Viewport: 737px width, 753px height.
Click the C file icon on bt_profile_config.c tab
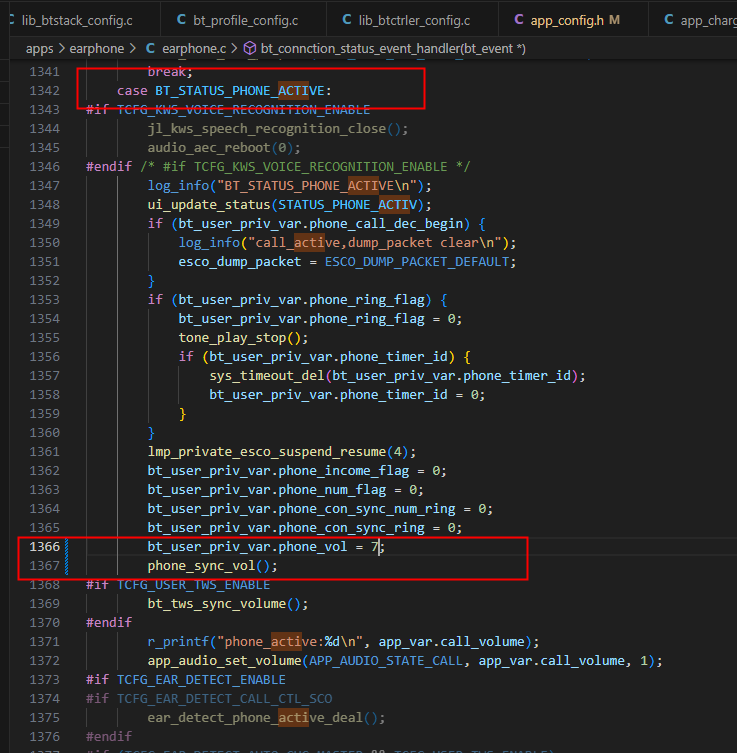point(181,20)
